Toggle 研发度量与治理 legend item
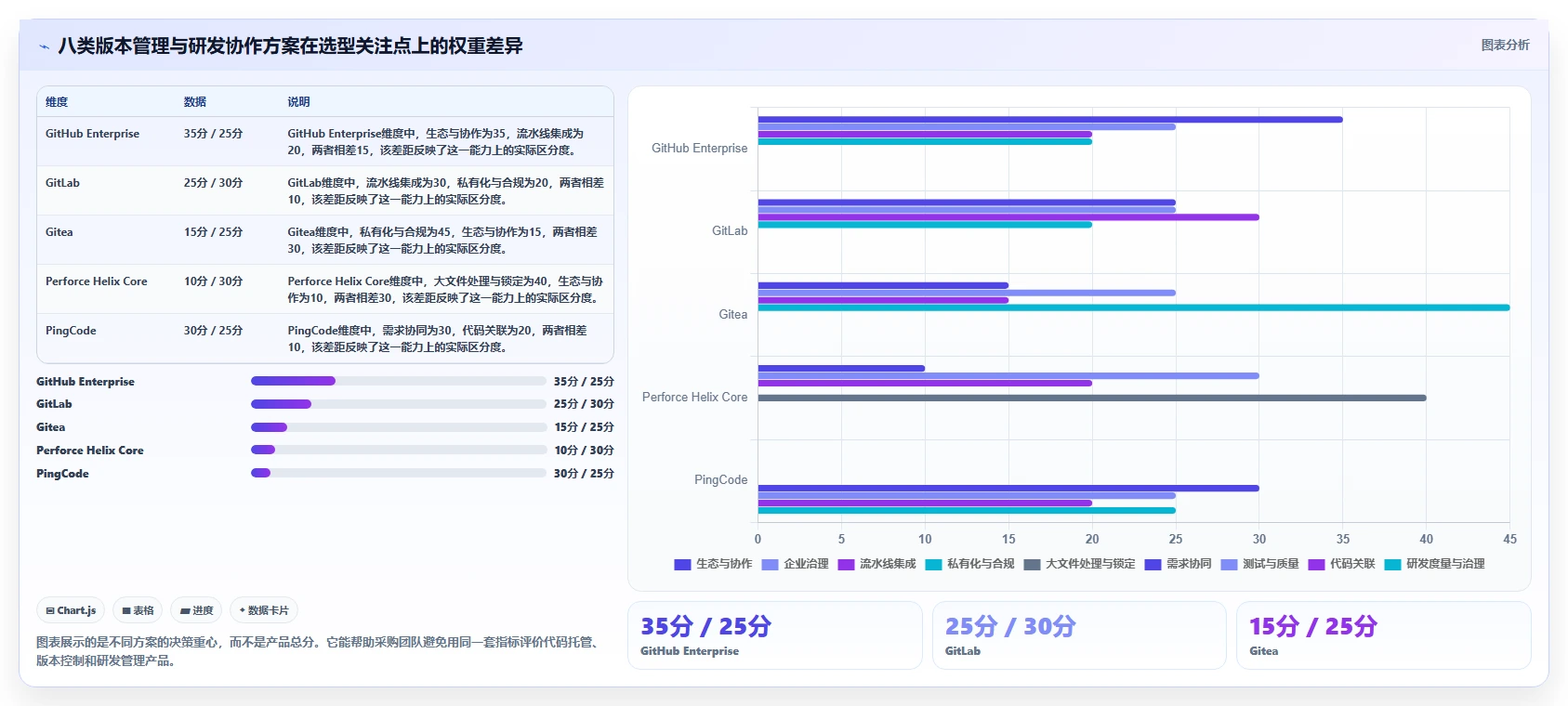Image resolution: width=1568 pixels, height=706 pixels. click(1434, 564)
